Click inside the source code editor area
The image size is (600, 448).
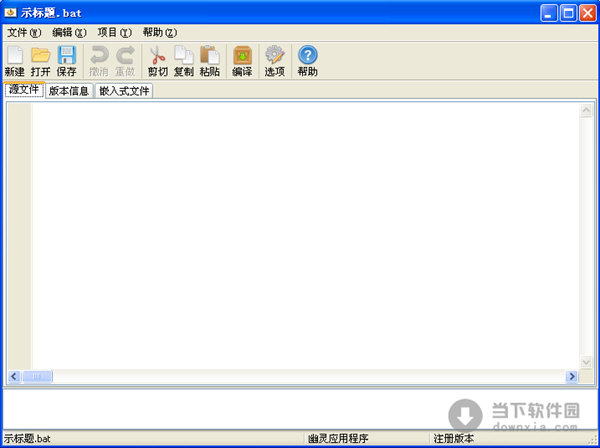click(x=306, y=236)
